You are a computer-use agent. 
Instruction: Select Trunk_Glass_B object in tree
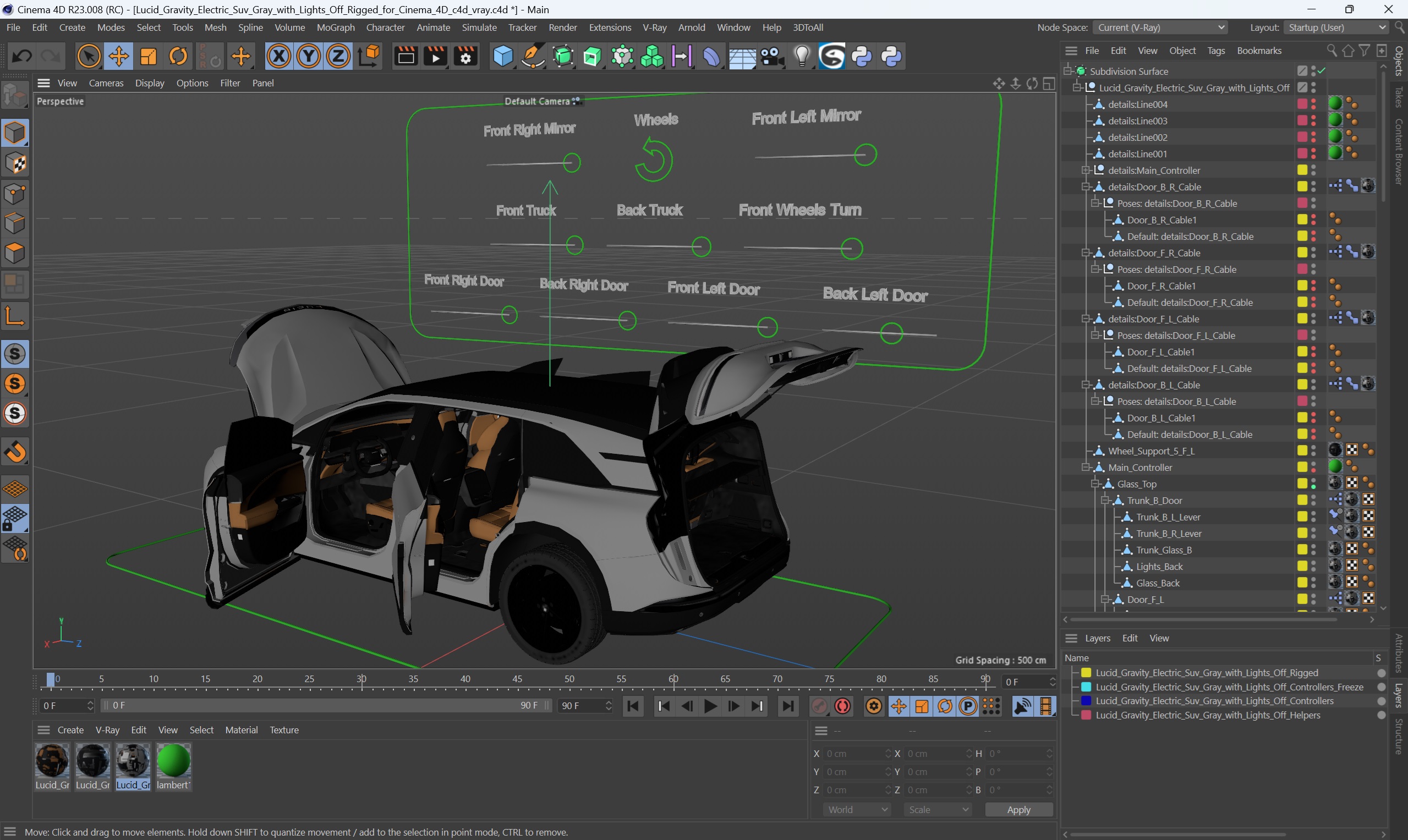(1163, 550)
